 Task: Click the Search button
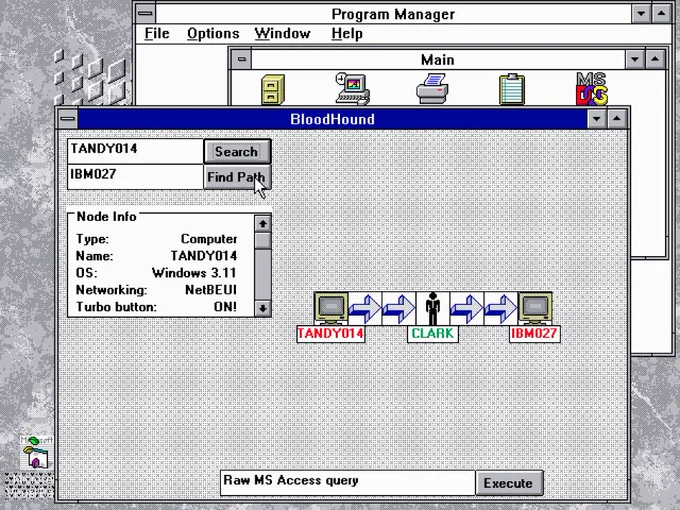[237, 151]
